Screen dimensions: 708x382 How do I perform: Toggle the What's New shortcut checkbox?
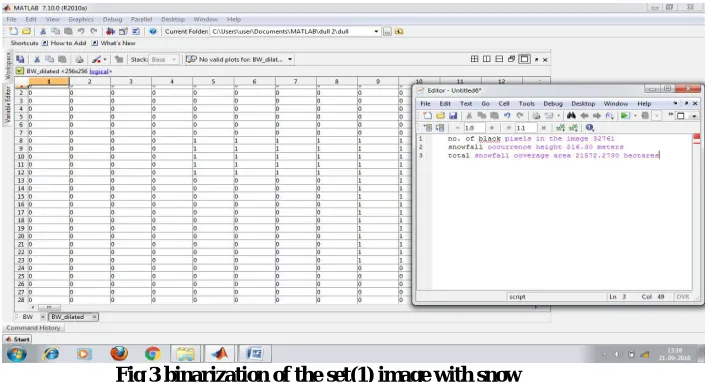95,43
